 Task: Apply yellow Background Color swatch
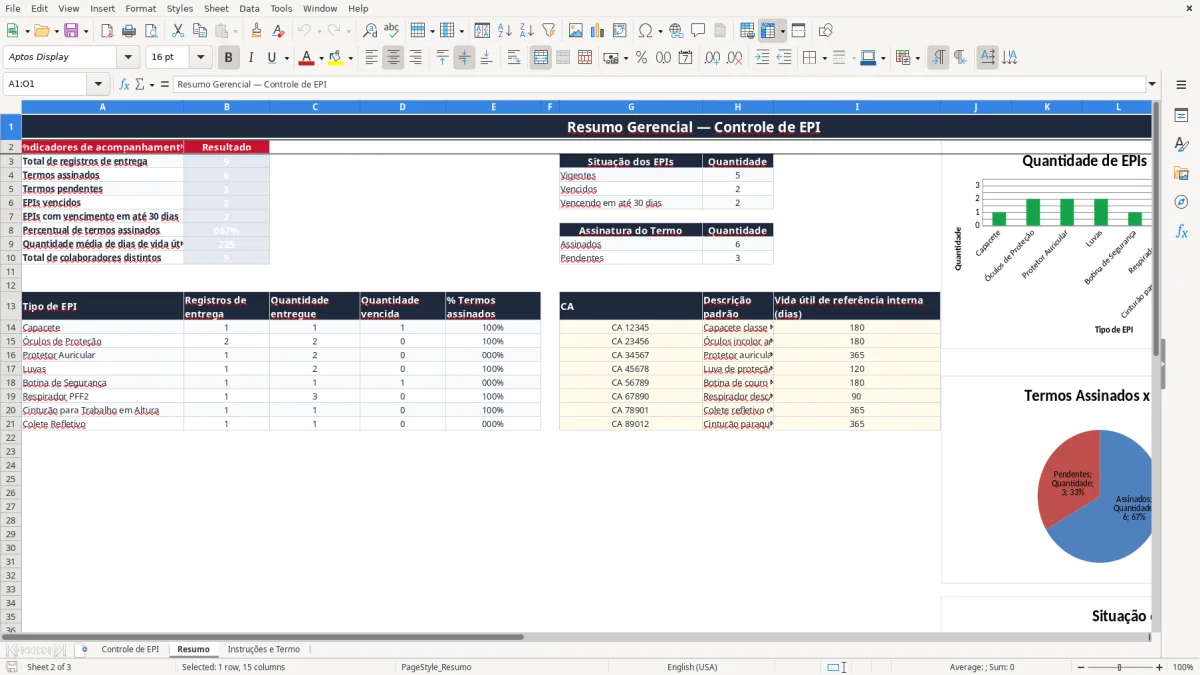[x=336, y=58]
